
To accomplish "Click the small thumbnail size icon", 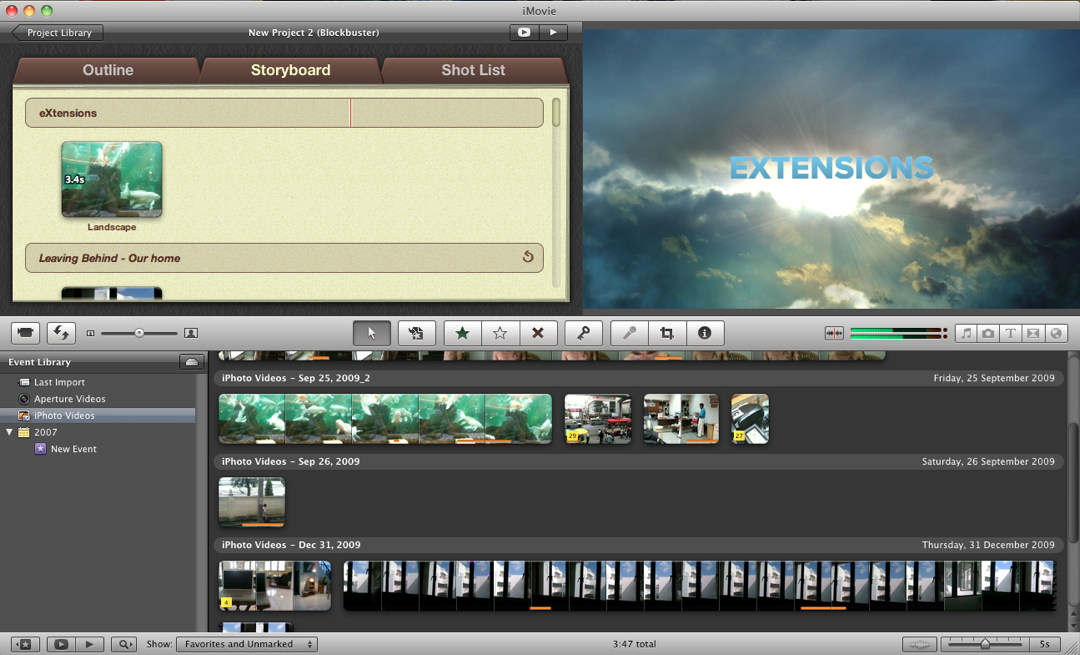I will pos(90,333).
